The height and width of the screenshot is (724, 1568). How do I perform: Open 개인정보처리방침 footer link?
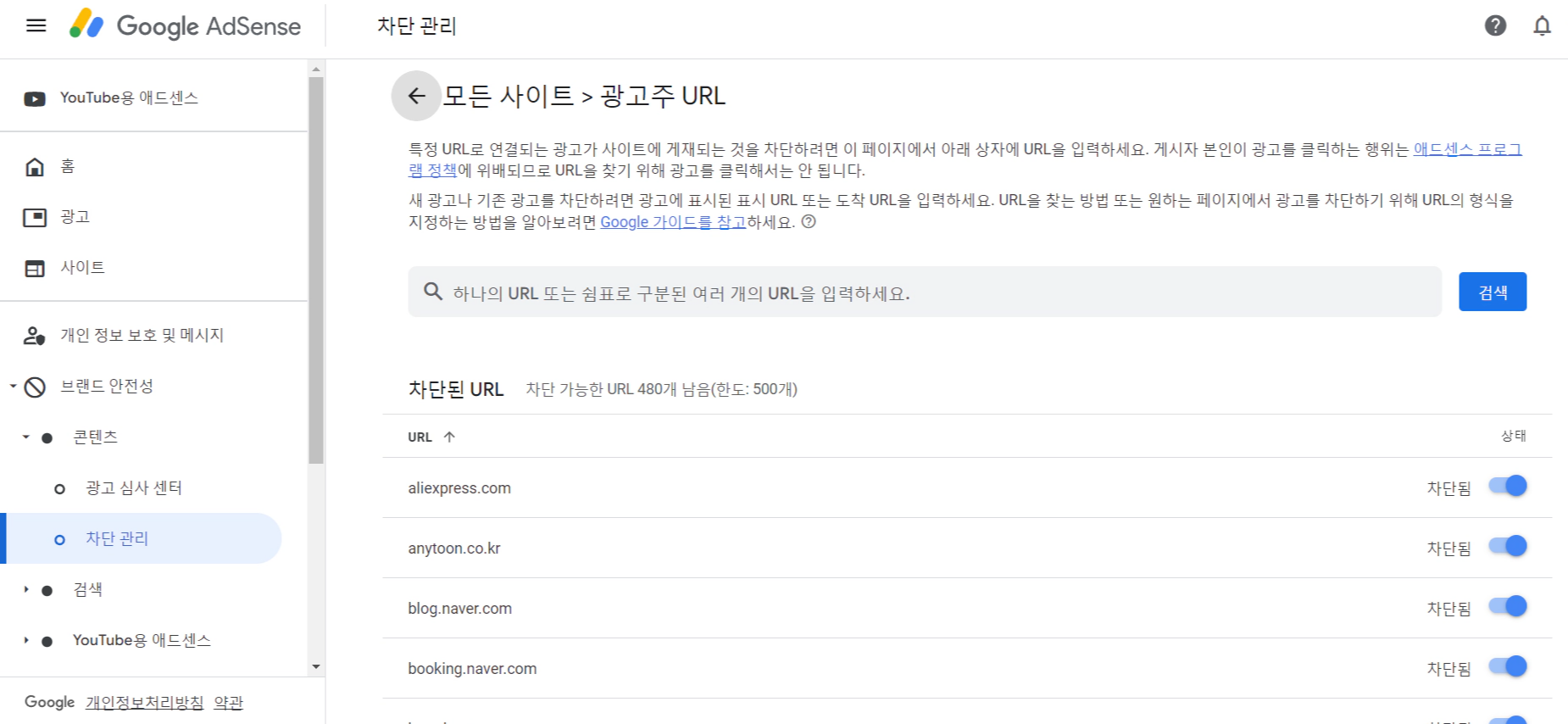[x=145, y=702]
